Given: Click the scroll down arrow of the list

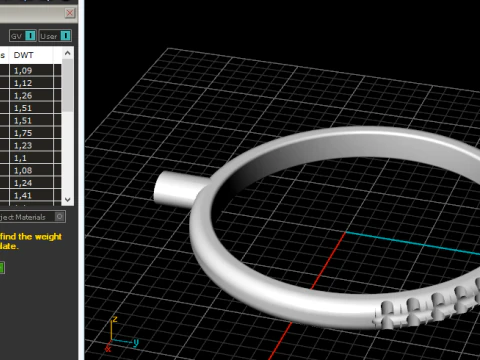Looking at the screenshot, I should pyautogui.click(x=68, y=200).
